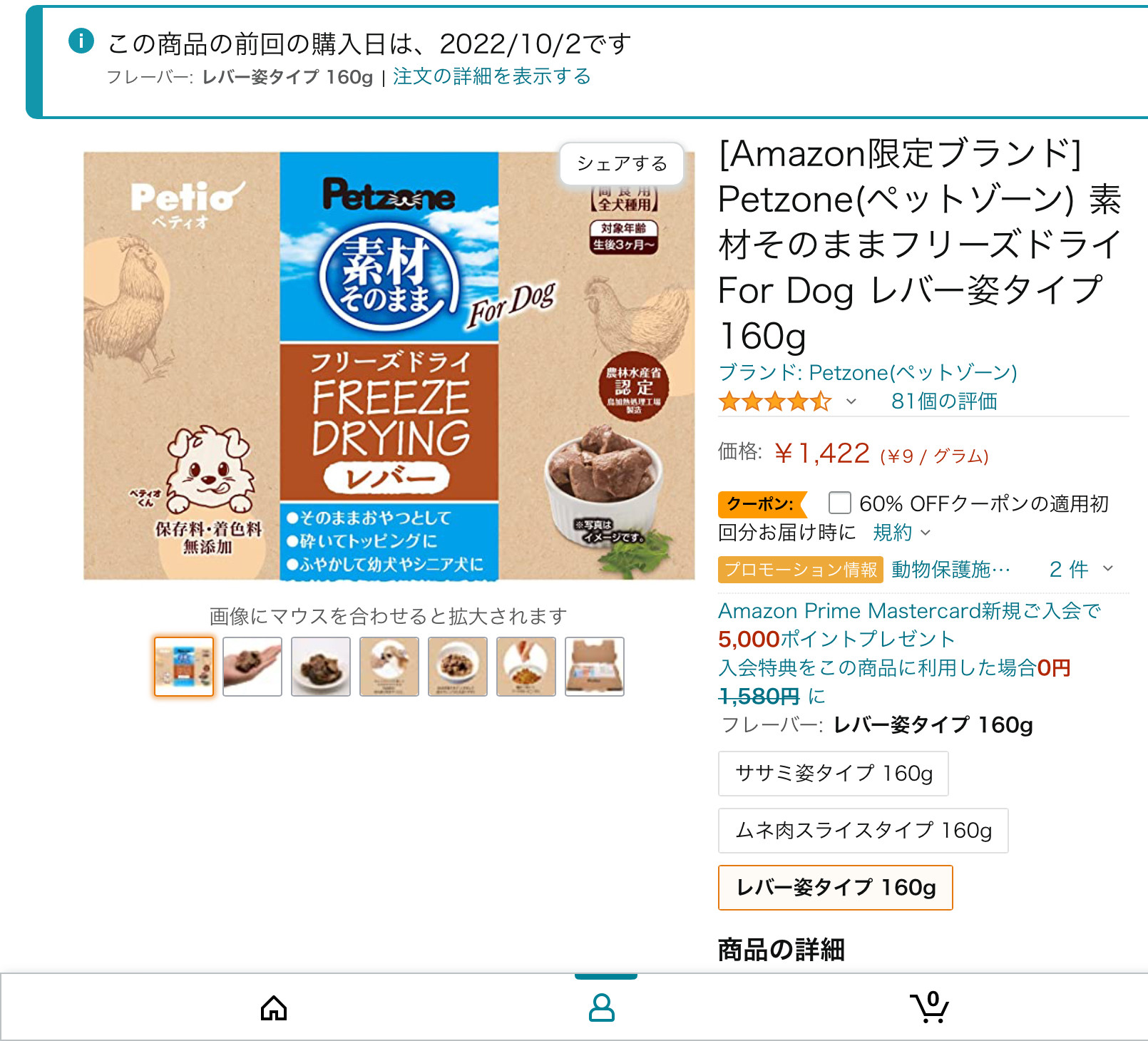Select the cardboard box package thumbnail

click(595, 667)
